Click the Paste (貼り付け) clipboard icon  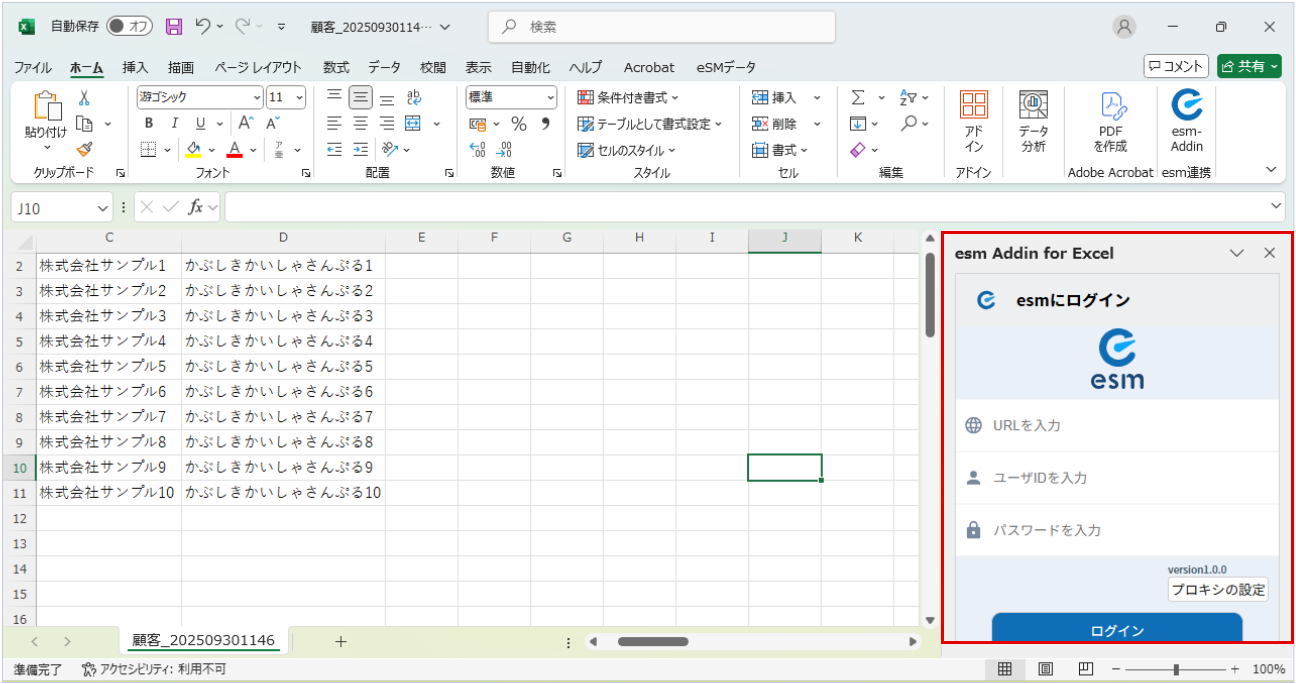(46, 106)
